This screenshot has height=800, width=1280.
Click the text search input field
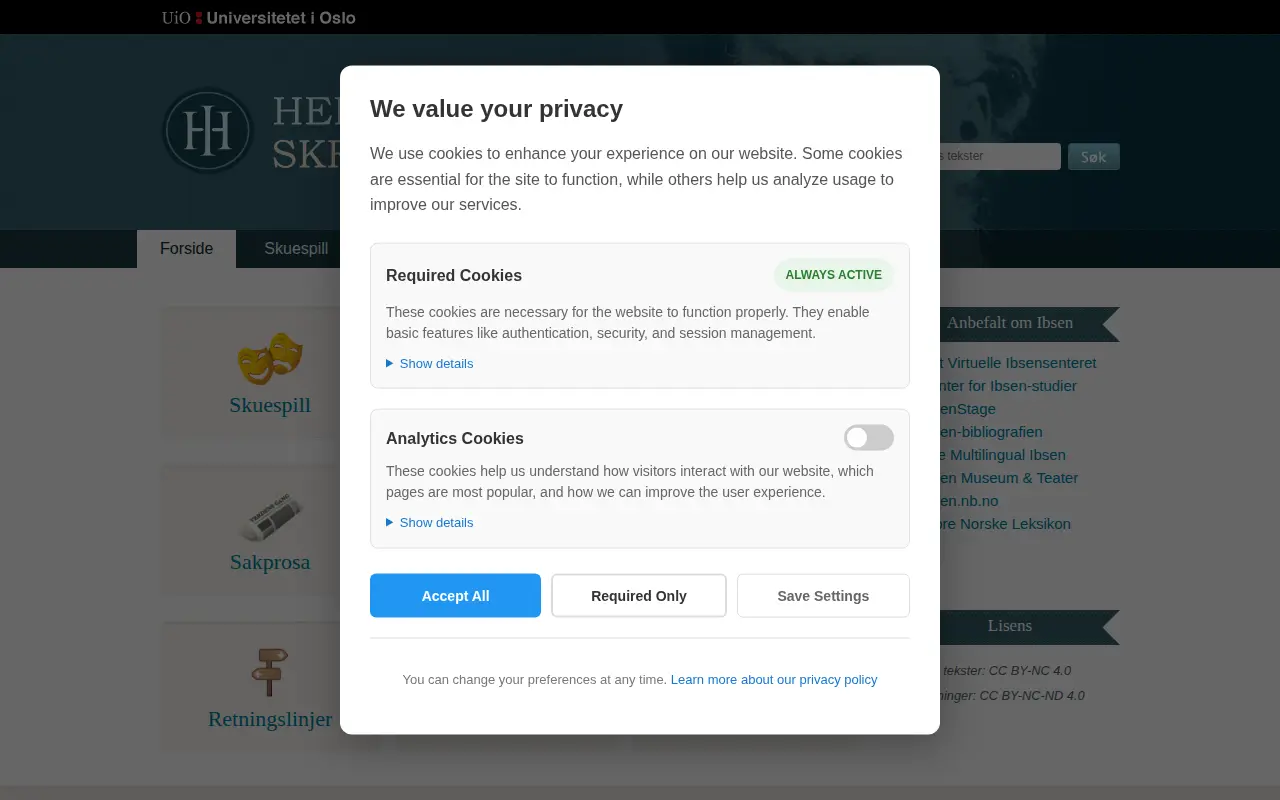pyautogui.click(x=1000, y=156)
